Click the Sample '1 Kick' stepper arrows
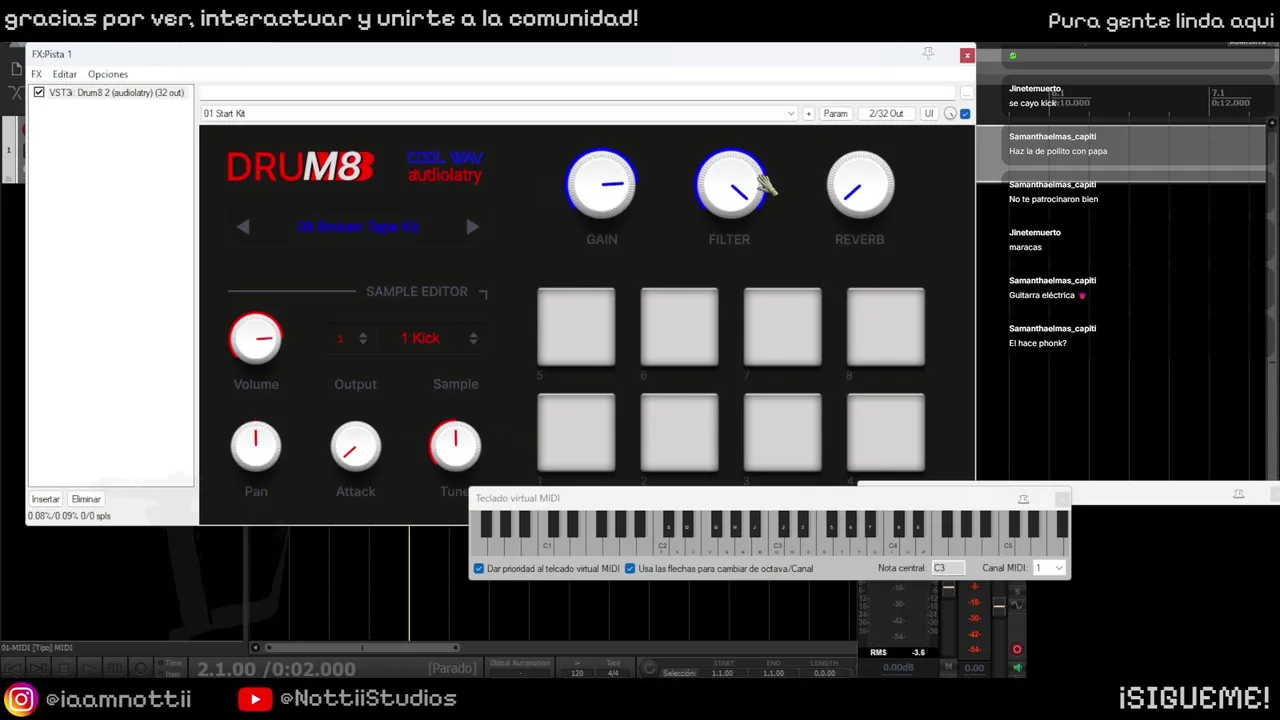The image size is (1280, 720). pos(473,339)
